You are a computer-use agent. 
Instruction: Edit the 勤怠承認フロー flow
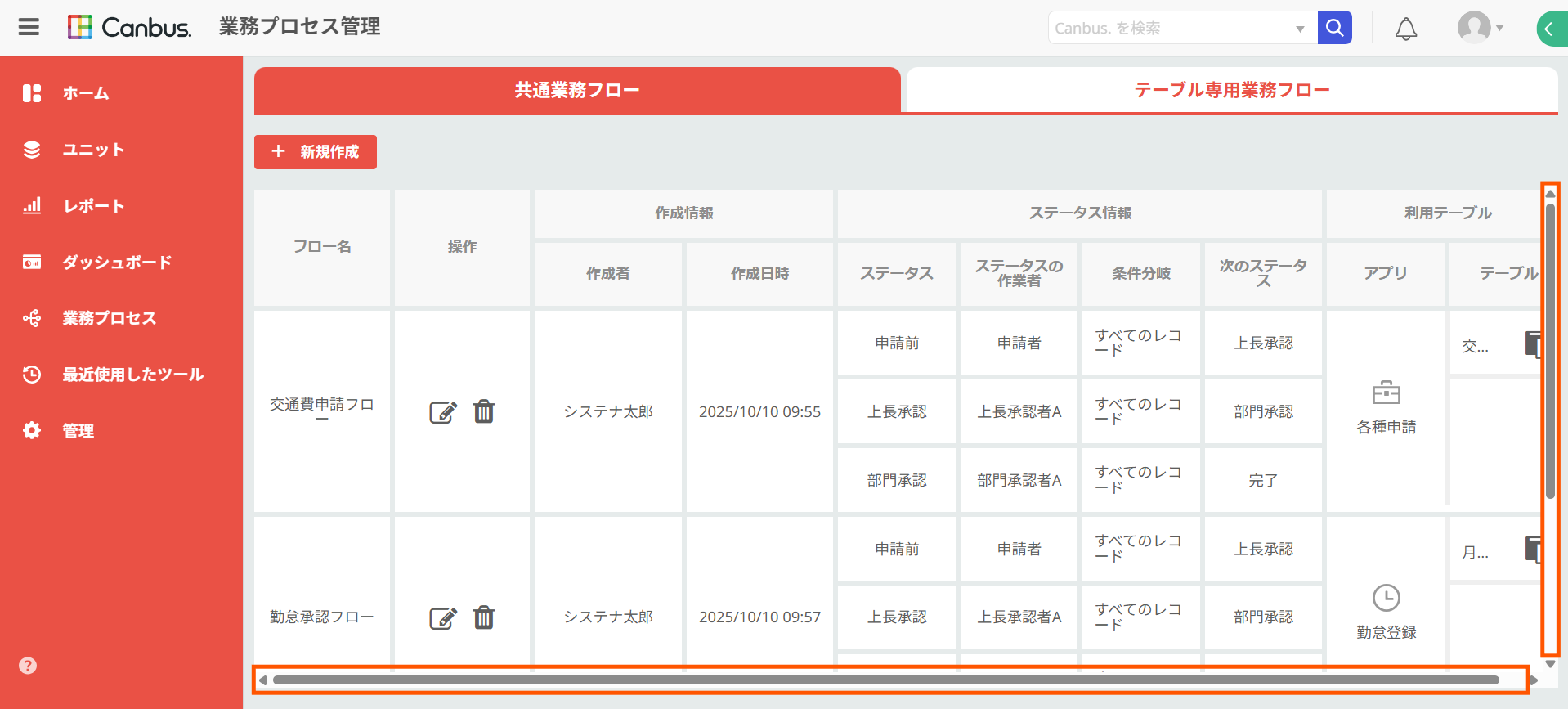point(443,618)
